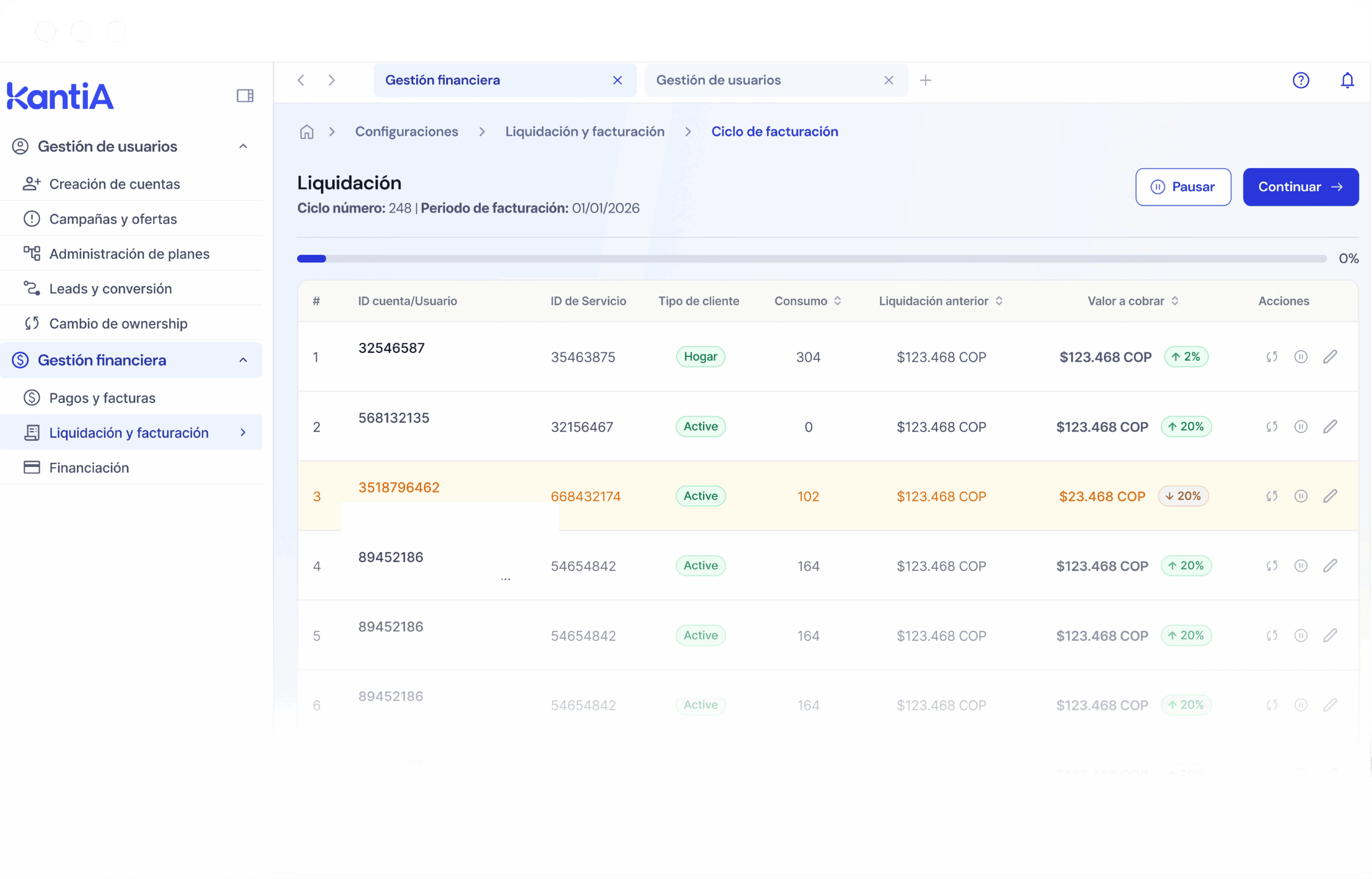
Task: Click edit pencil icon in row 4
Action: (x=1330, y=566)
